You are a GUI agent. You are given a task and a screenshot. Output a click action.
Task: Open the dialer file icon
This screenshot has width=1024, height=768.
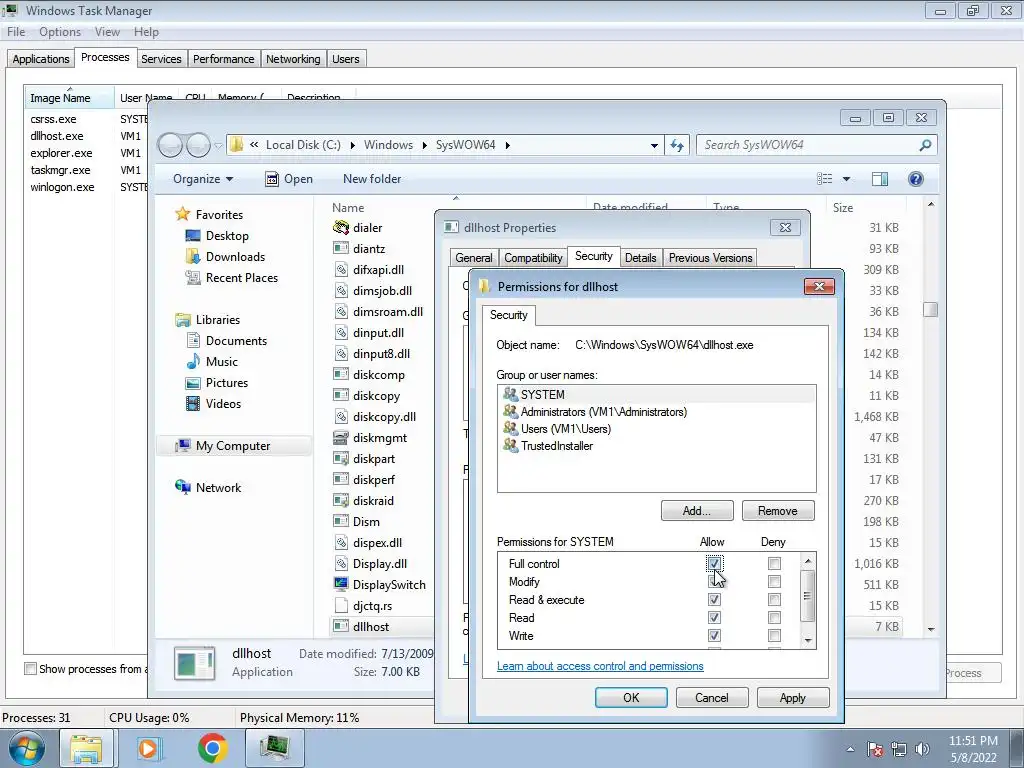(341, 227)
